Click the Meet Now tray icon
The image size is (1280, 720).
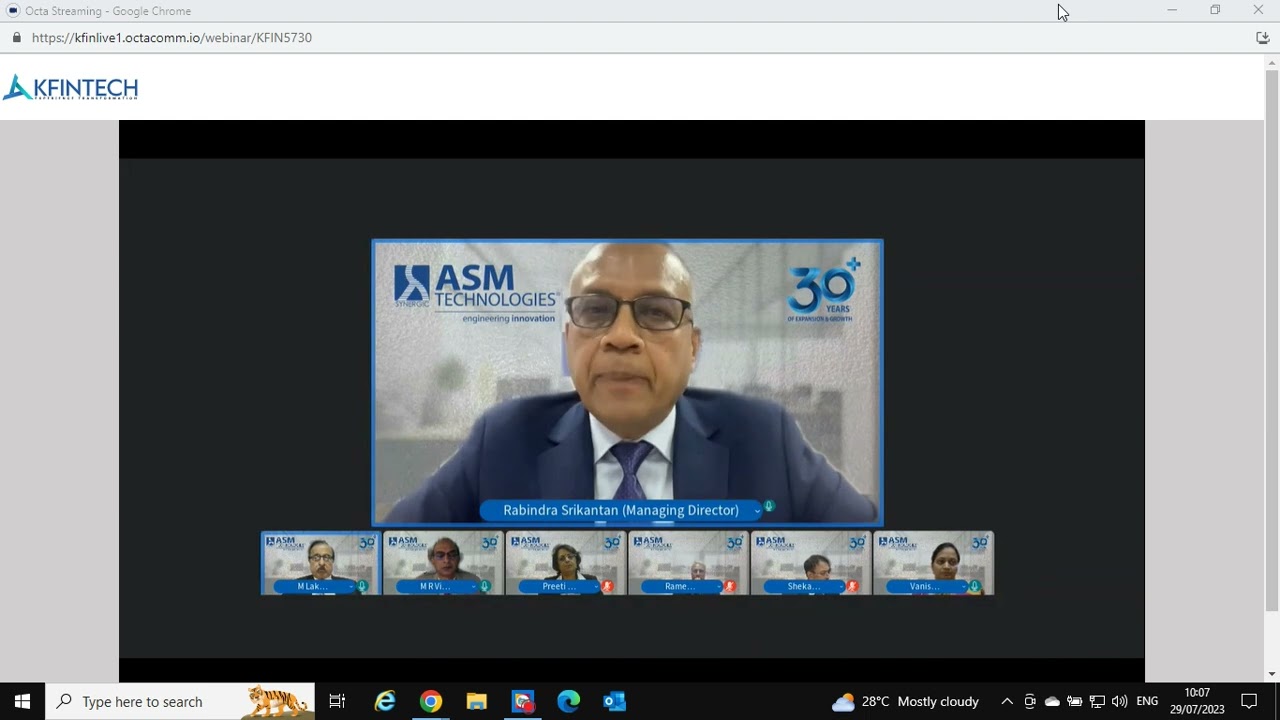point(1030,701)
